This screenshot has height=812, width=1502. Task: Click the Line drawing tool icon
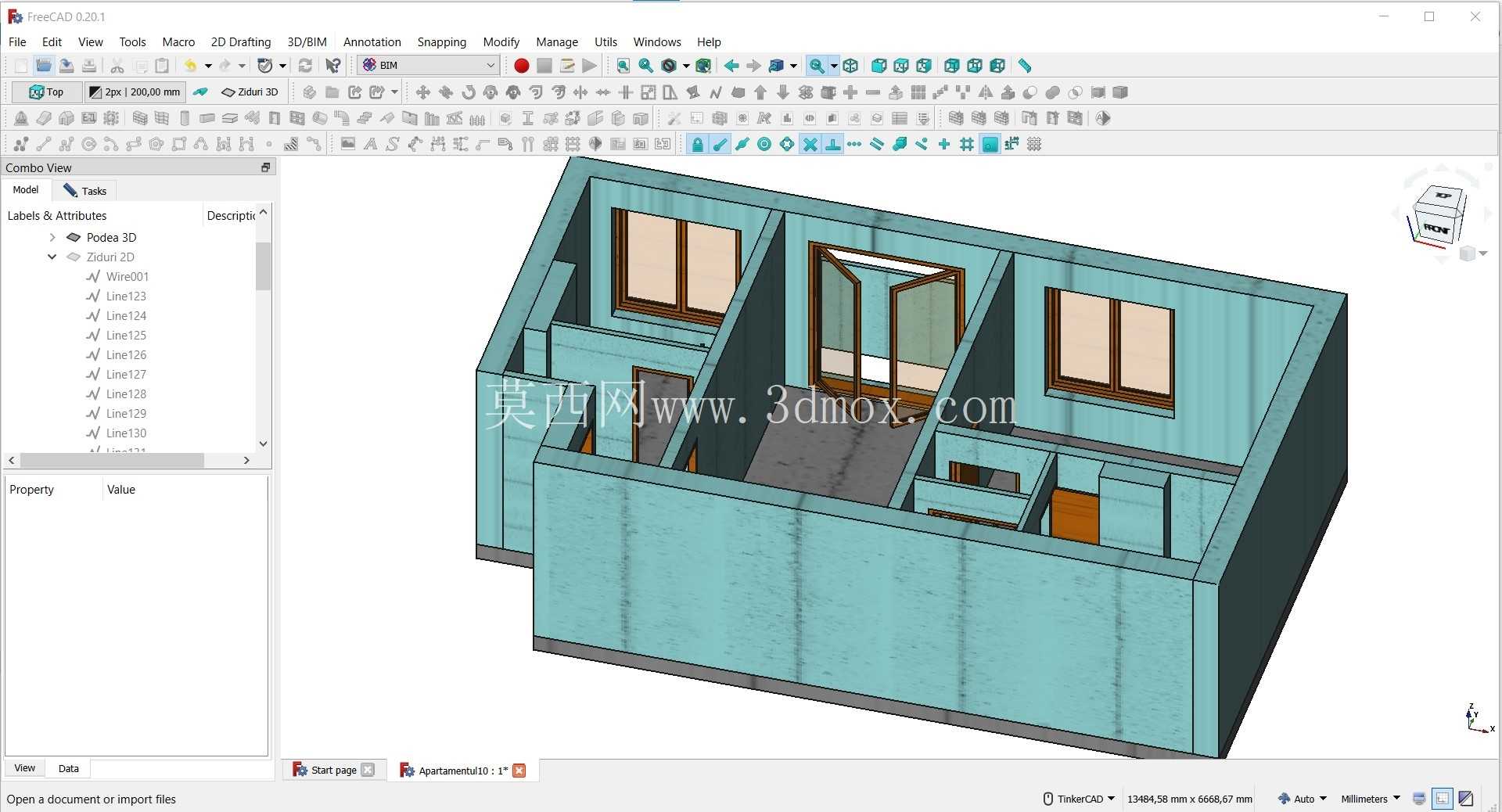(x=44, y=144)
